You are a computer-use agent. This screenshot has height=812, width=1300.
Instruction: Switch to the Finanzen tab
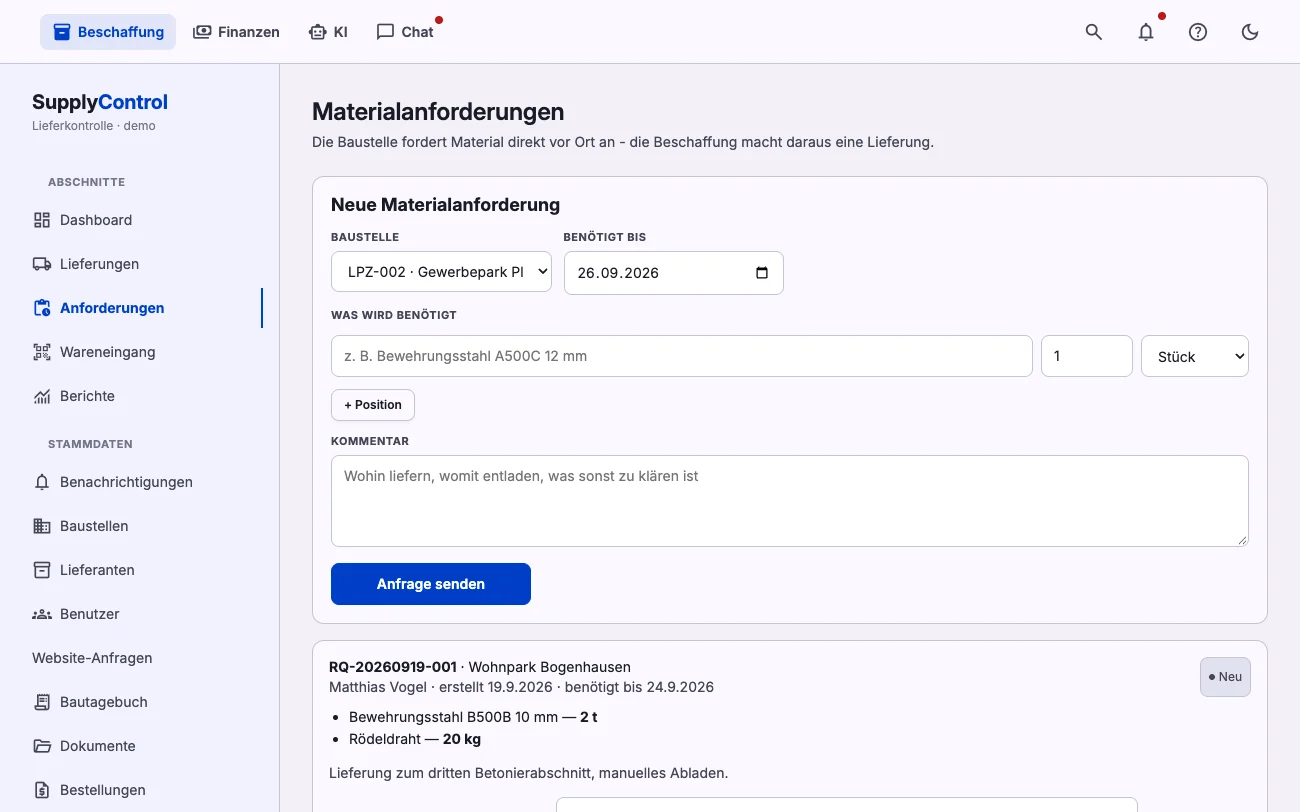236,32
